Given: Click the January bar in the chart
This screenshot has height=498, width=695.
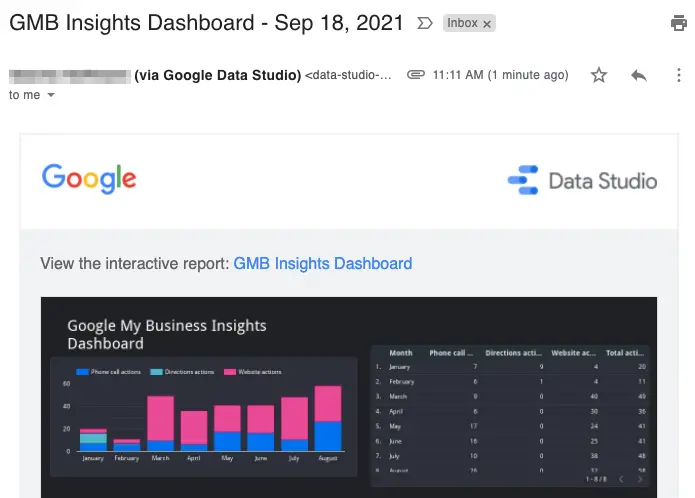Looking at the screenshot, I should 93,440.
